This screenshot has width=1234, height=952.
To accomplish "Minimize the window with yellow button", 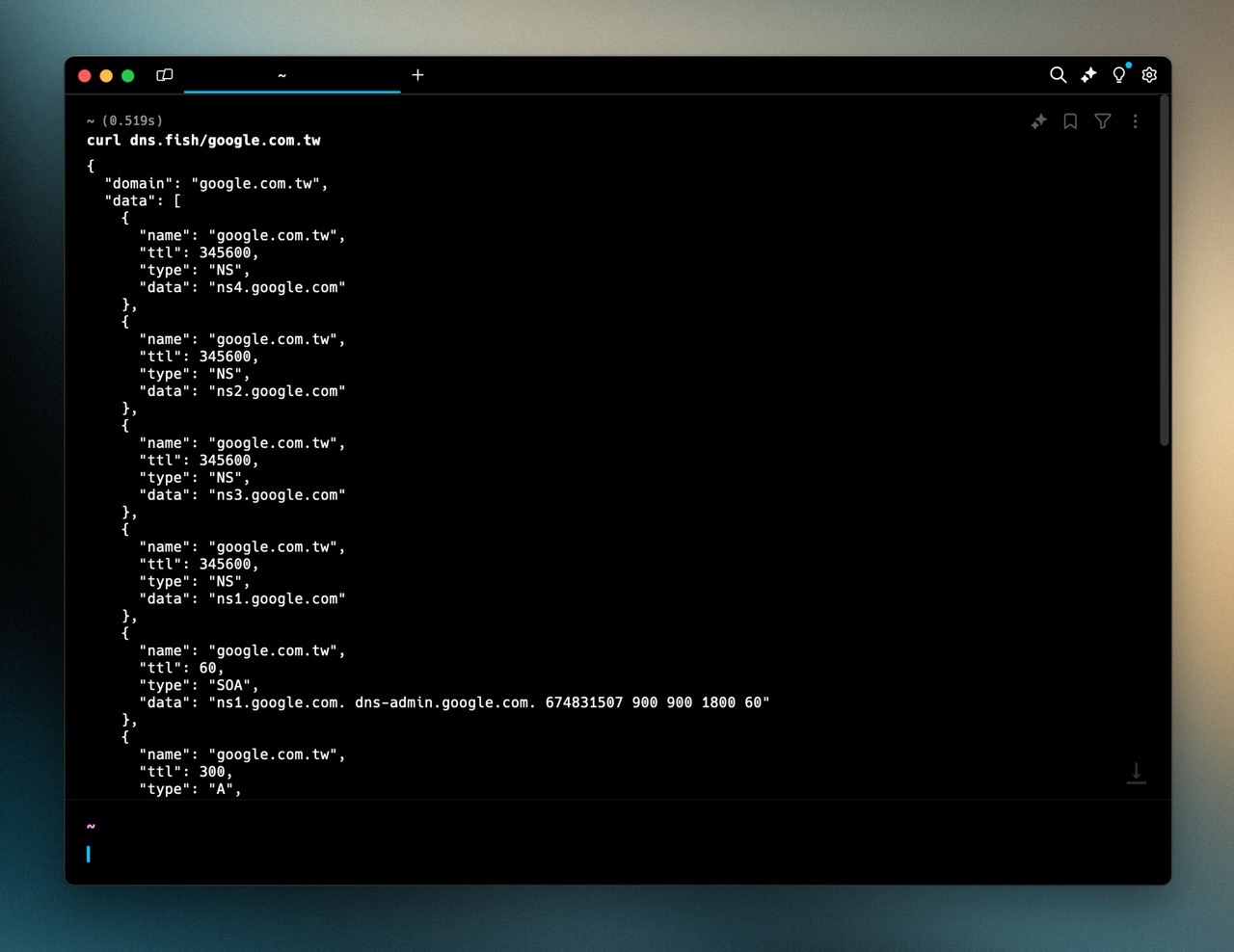I will [x=106, y=75].
